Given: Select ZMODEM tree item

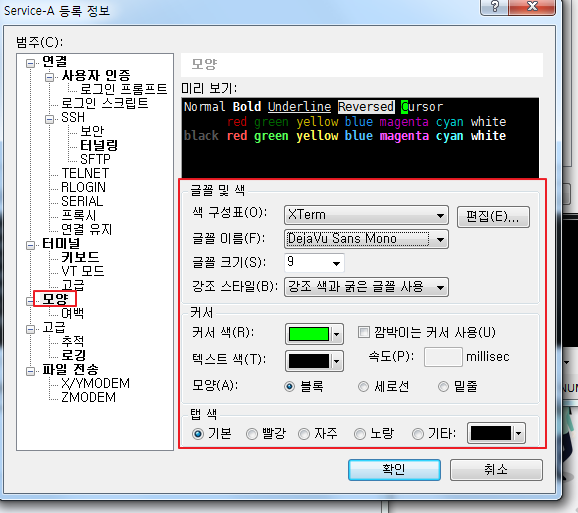Looking at the screenshot, I should [x=88, y=397].
